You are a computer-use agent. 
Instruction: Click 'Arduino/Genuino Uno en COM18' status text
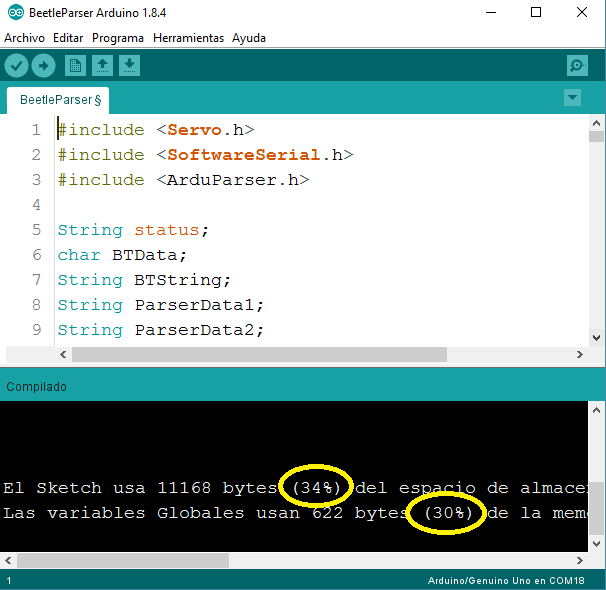point(506,581)
